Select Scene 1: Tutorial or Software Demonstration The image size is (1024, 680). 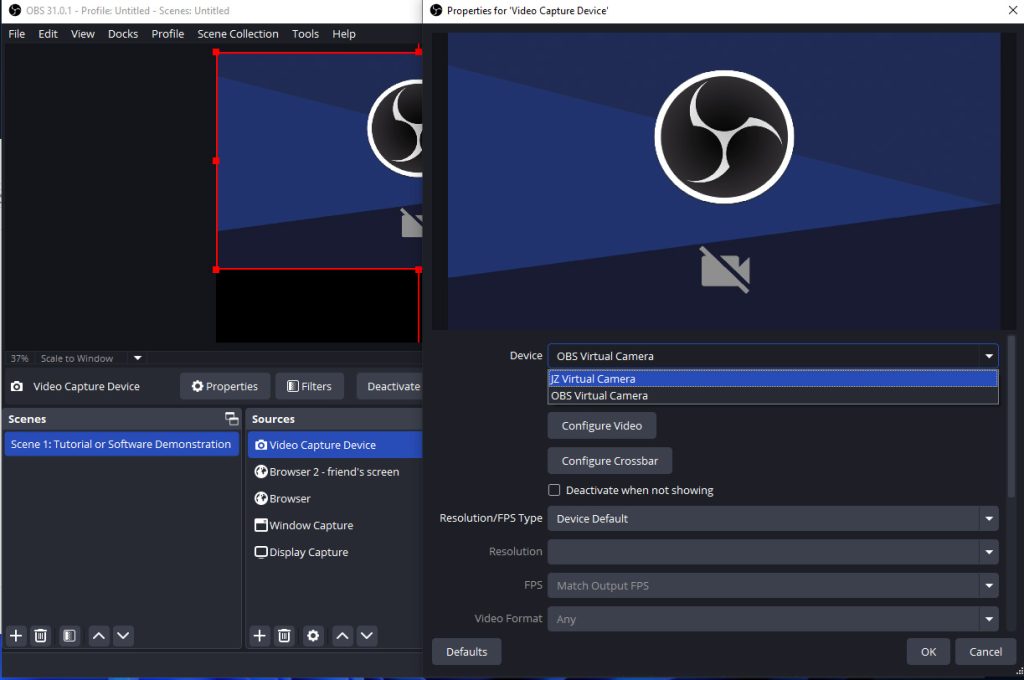pyautogui.click(x=121, y=444)
